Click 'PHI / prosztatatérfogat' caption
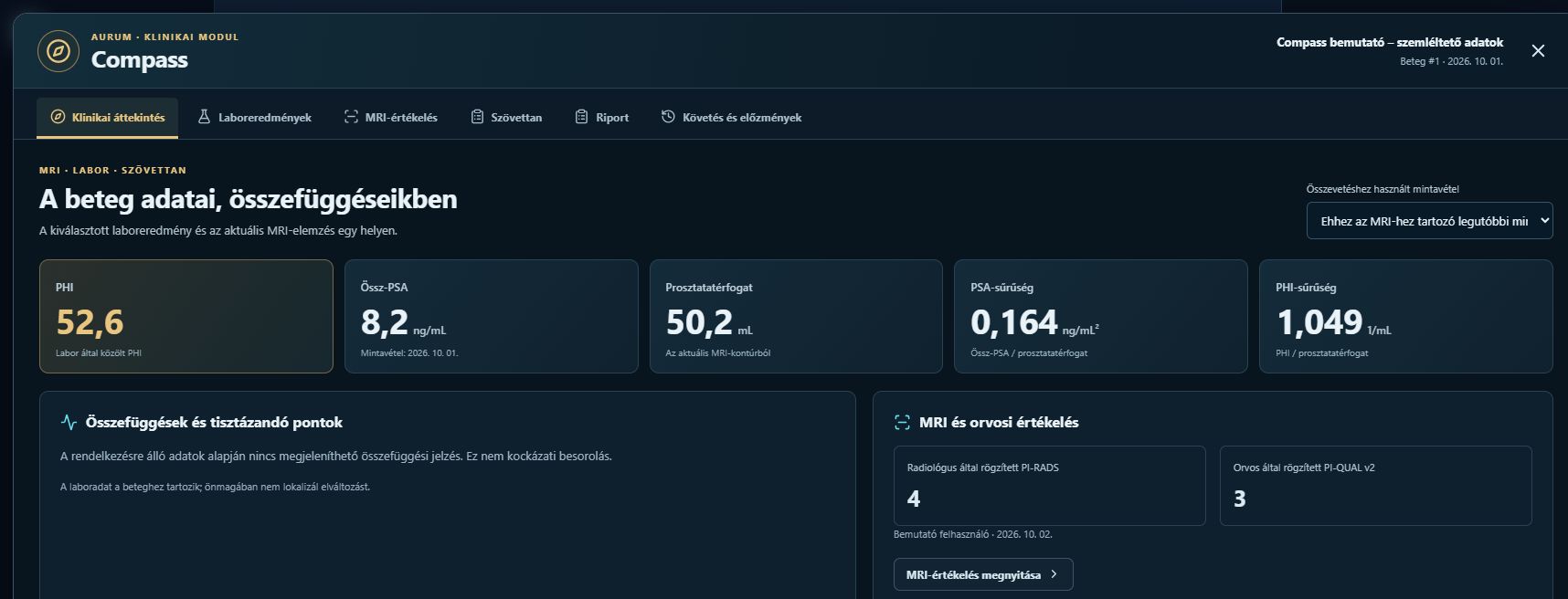1568x599 pixels. pyautogui.click(x=1322, y=352)
